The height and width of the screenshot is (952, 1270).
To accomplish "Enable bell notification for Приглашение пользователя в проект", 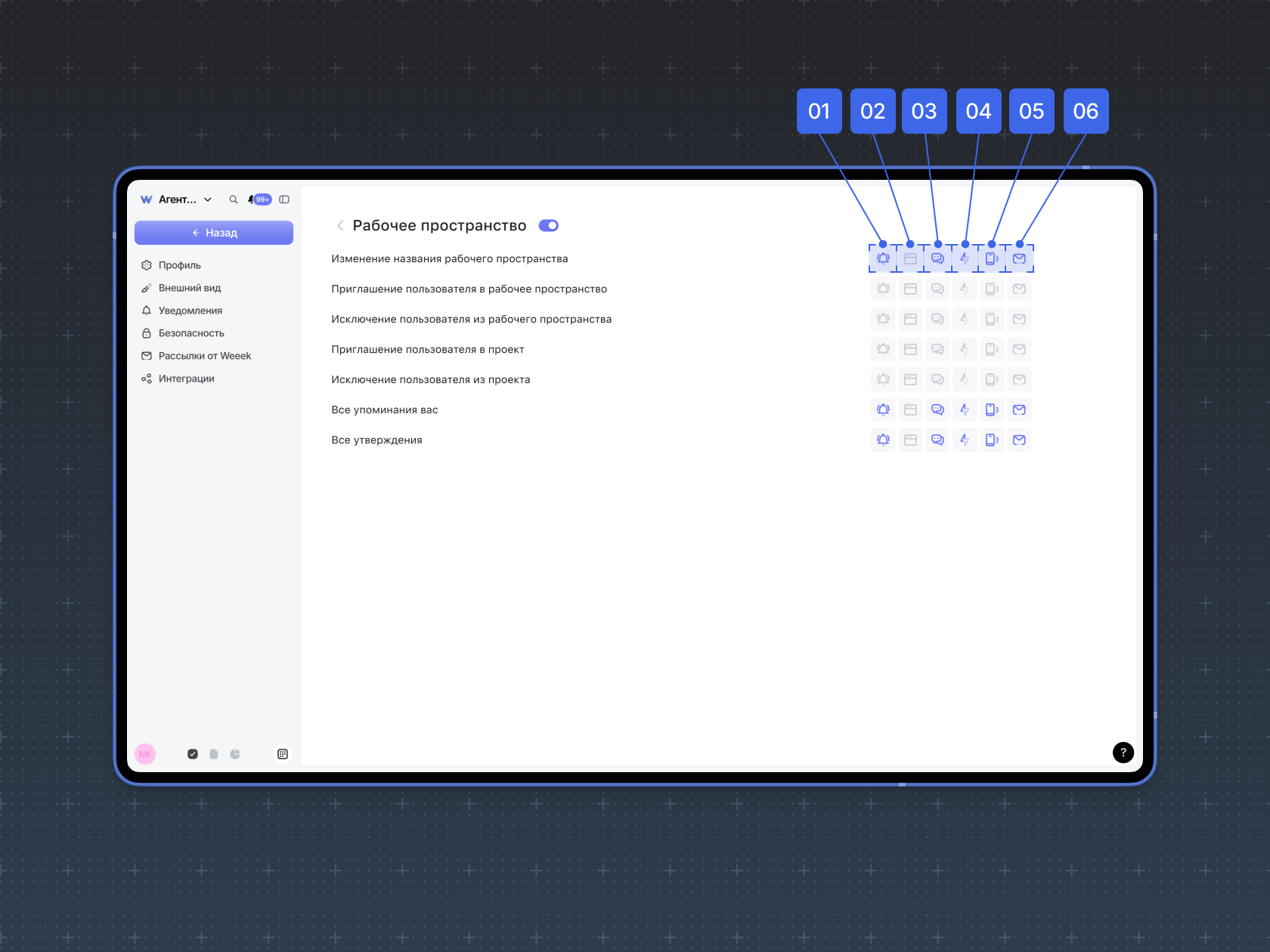I will click(x=883, y=349).
